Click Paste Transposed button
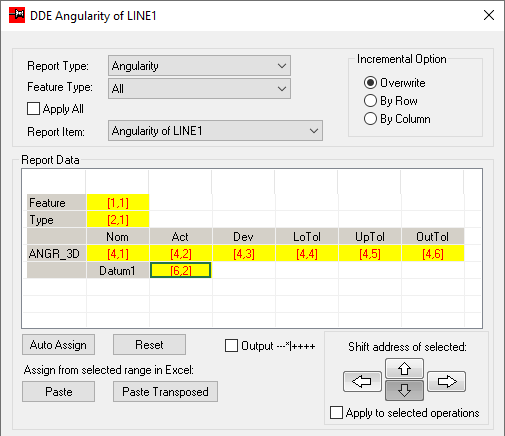 165,392
